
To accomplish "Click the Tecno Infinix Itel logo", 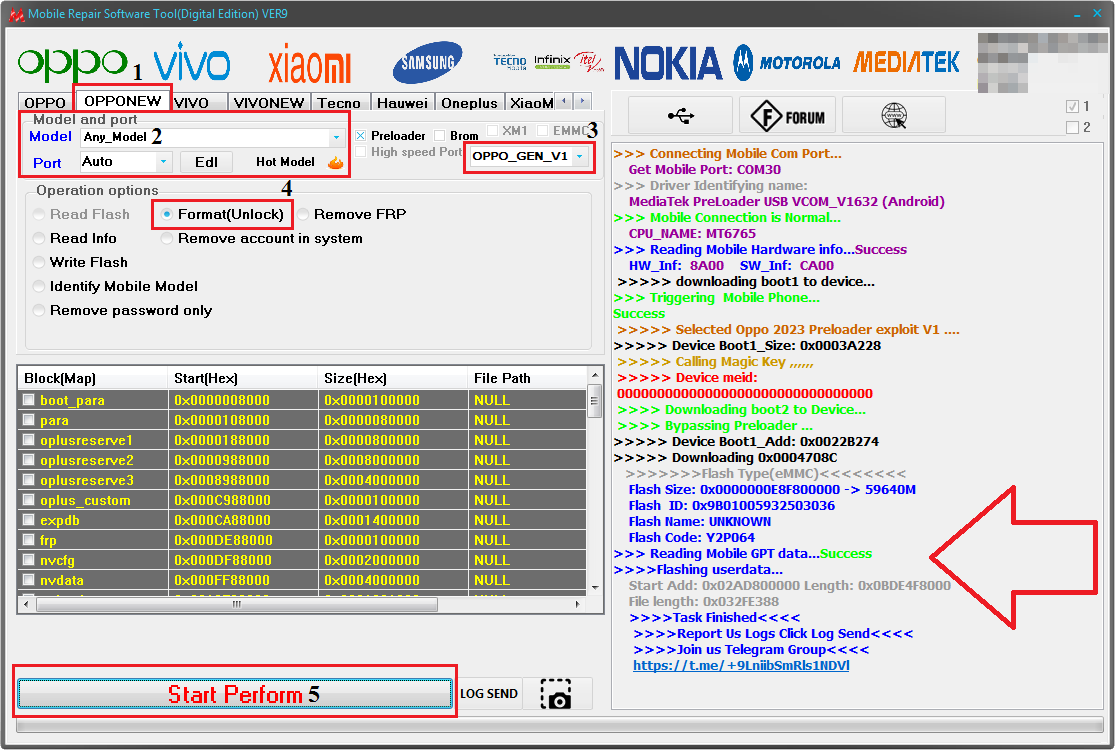I will (548, 62).
